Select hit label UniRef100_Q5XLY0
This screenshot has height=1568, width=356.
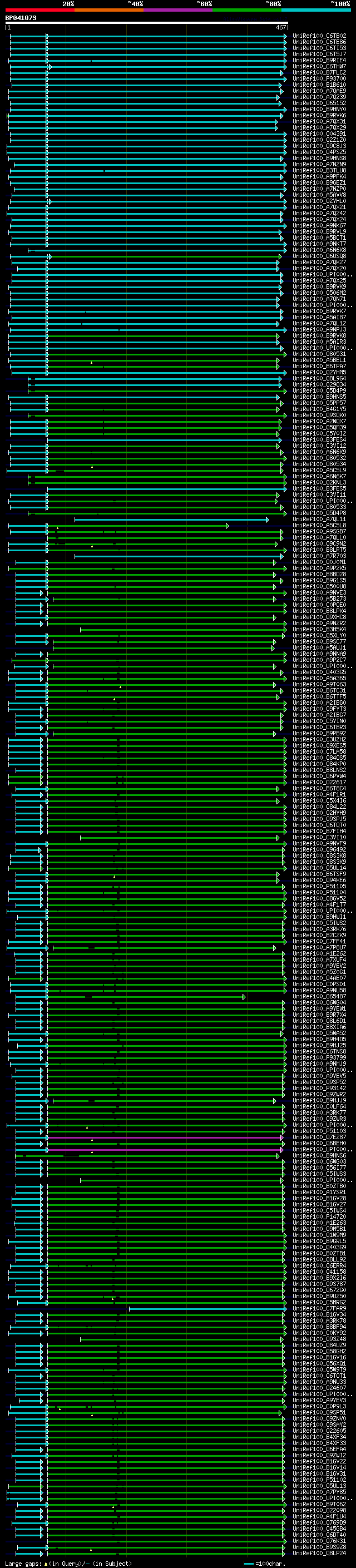pos(319,635)
